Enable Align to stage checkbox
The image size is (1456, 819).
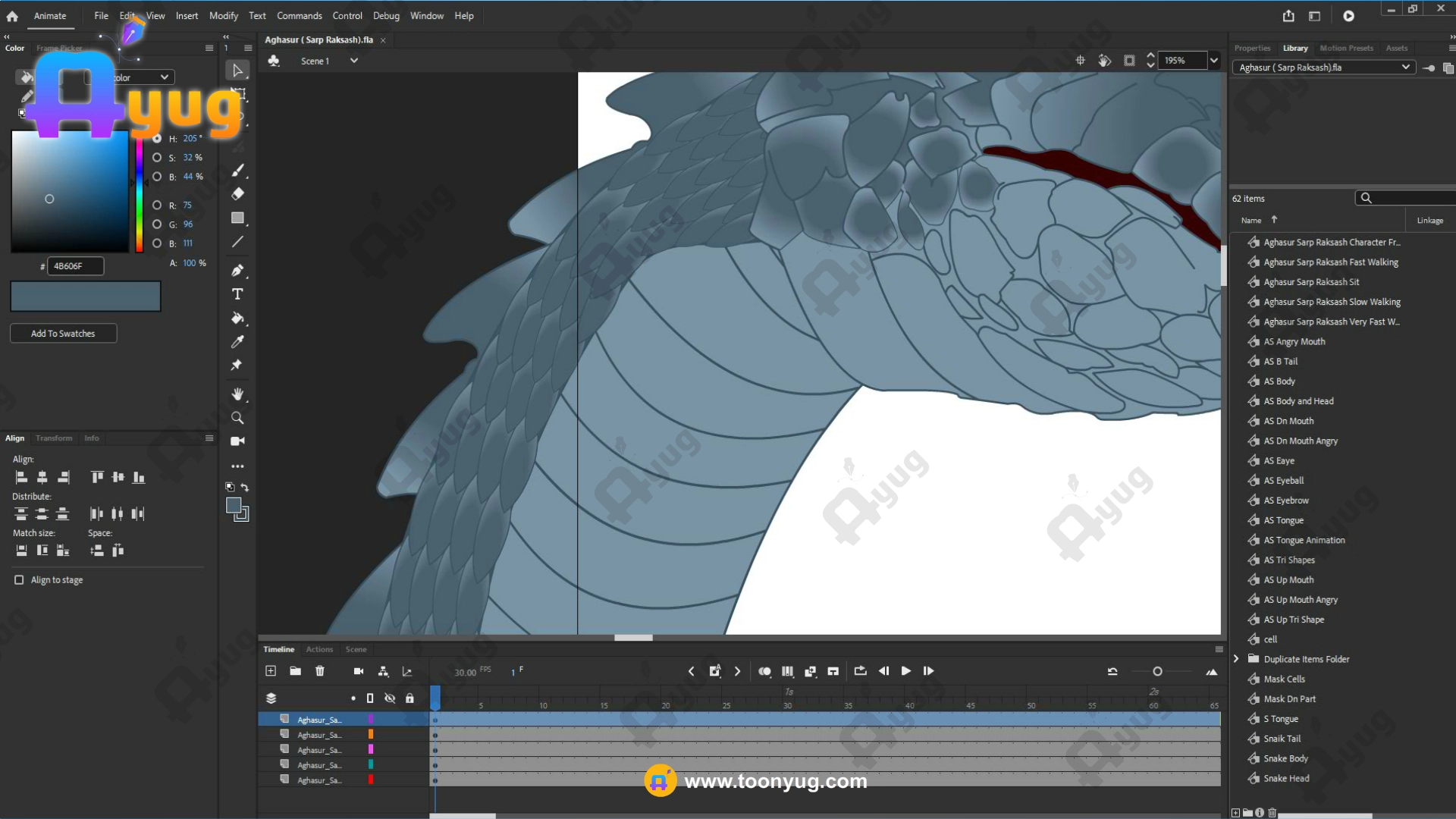pos(19,580)
